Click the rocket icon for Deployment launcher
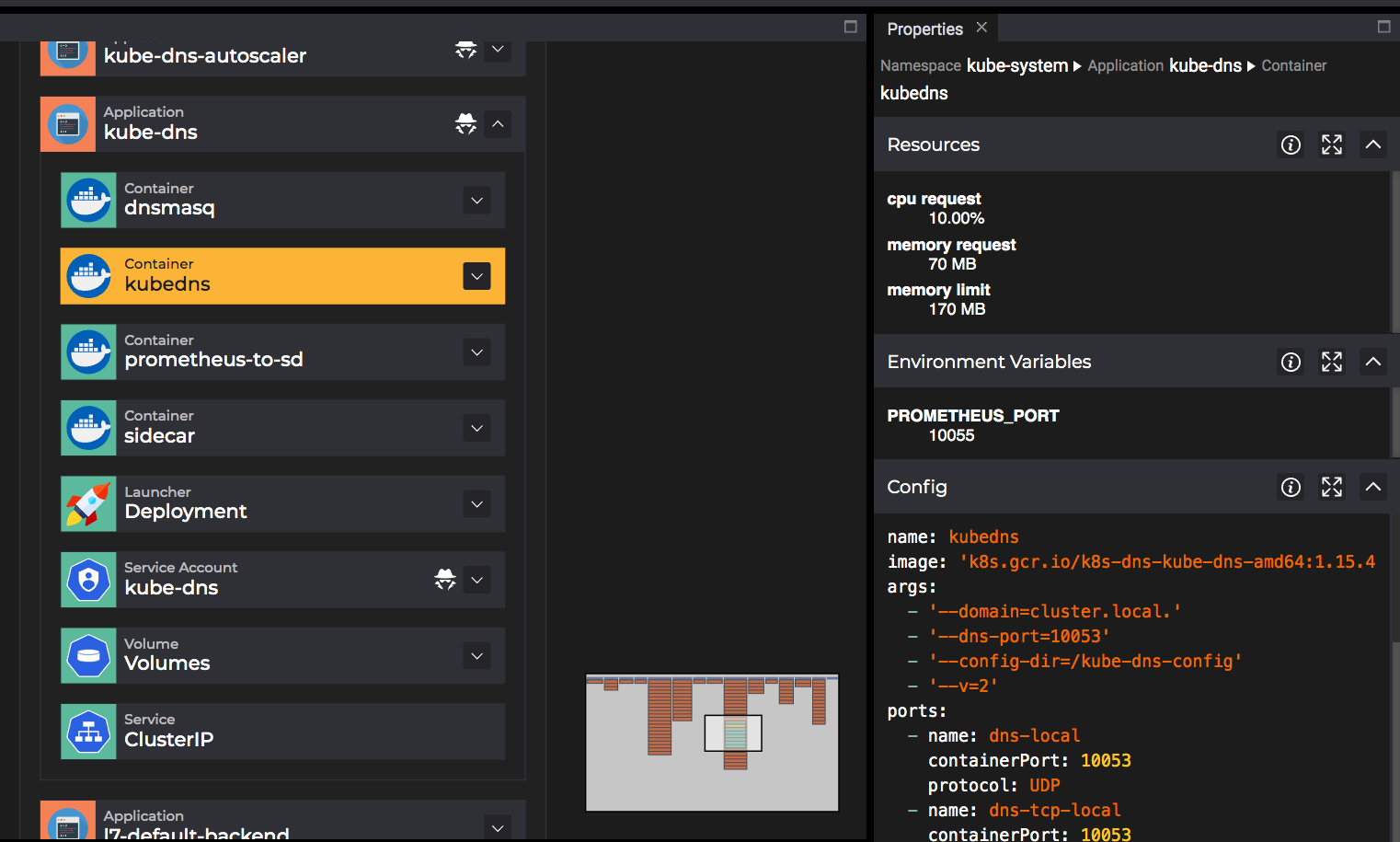The height and width of the screenshot is (842, 1400). tap(88, 504)
